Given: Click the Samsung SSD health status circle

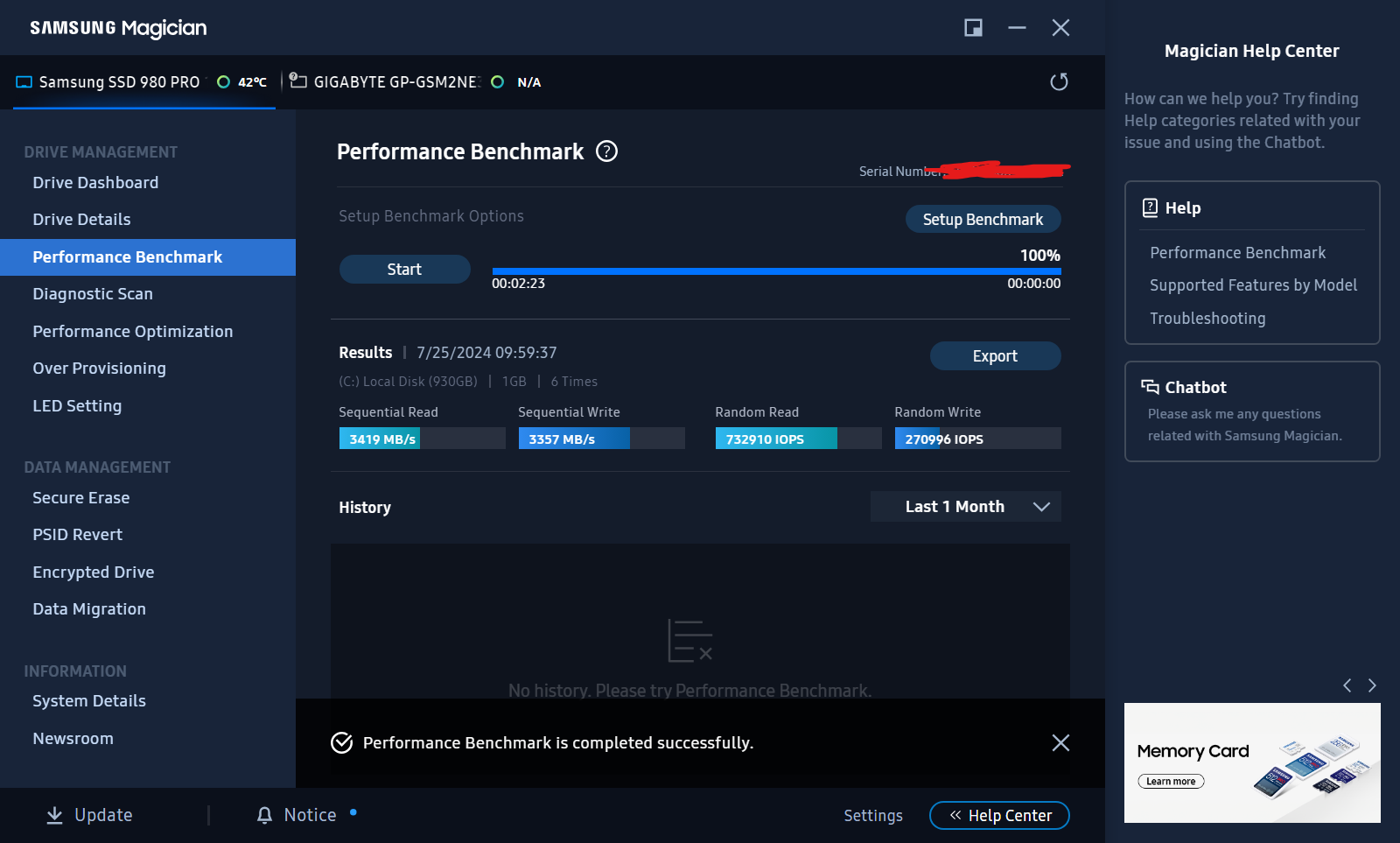Looking at the screenshot, I should pyautogui.click(x=223, y=81).
